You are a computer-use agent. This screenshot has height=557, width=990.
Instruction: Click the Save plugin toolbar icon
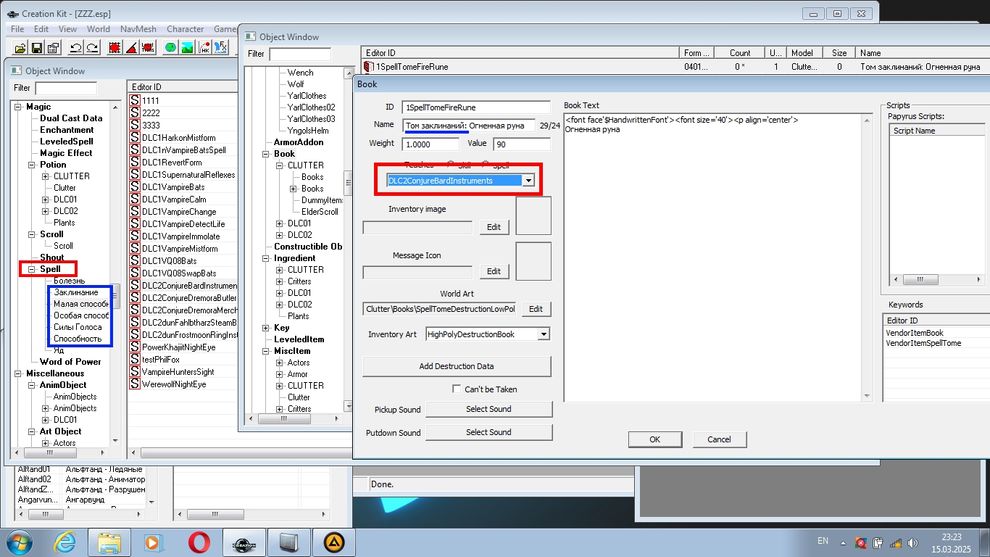(x=38, y=47)
